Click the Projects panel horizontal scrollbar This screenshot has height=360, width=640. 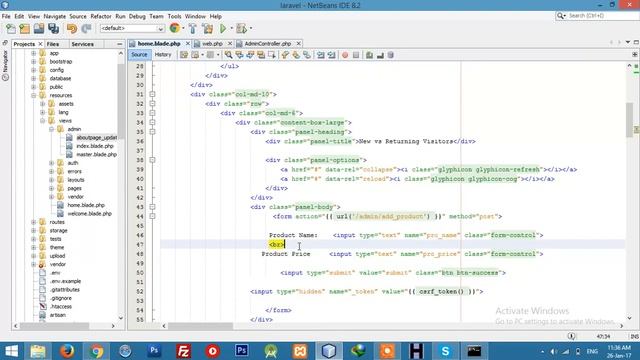(54, 326)
